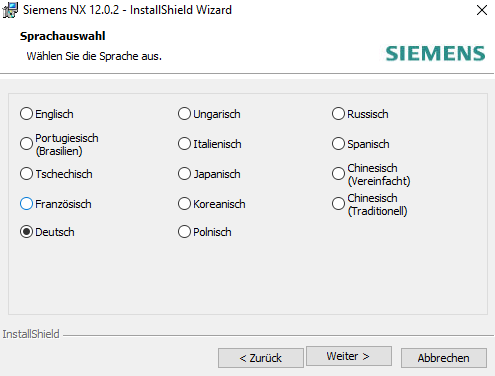Select the Englisch language option
495x376 pixels.
pos(26,114)
